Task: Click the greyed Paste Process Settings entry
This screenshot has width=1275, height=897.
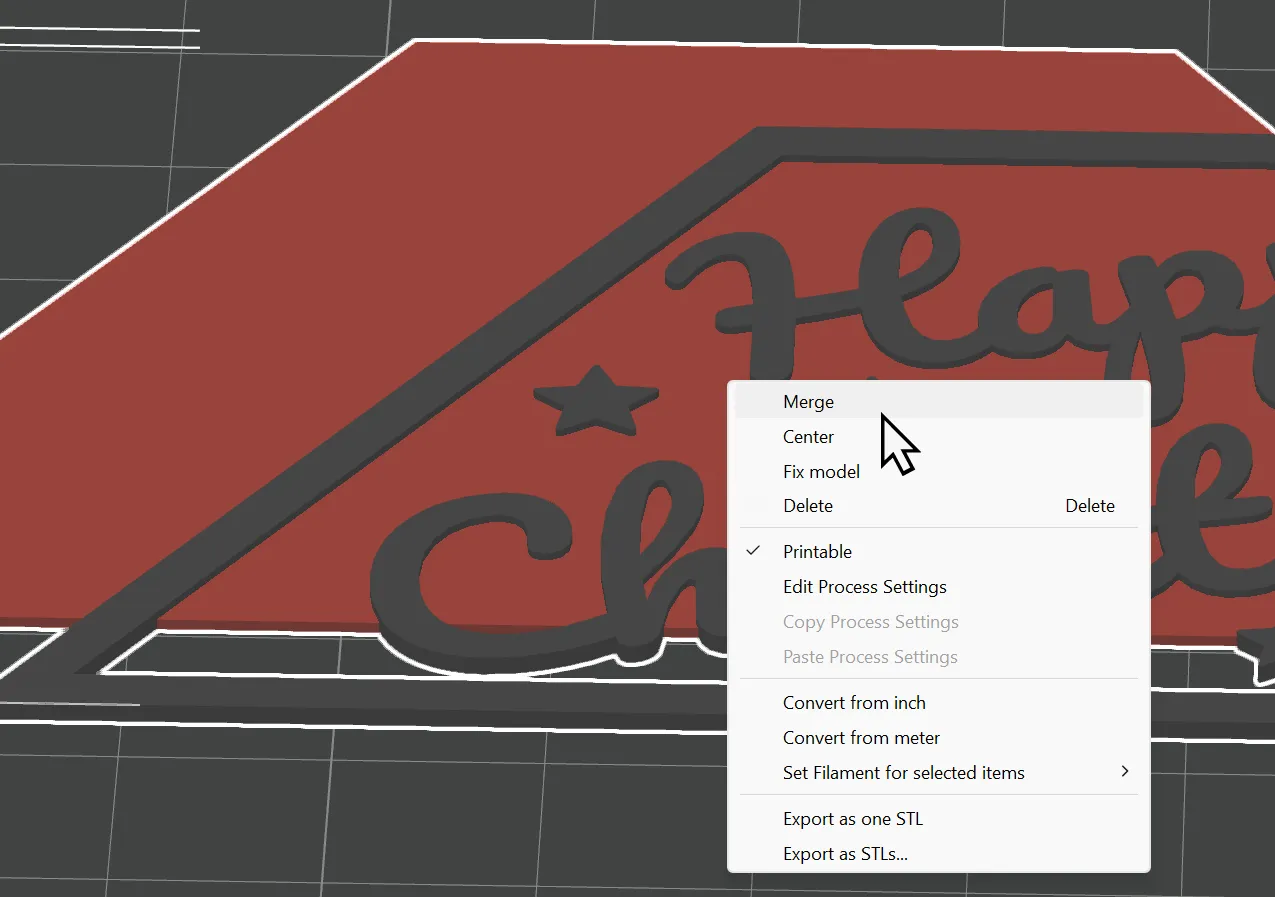Action: click(939, 657)
